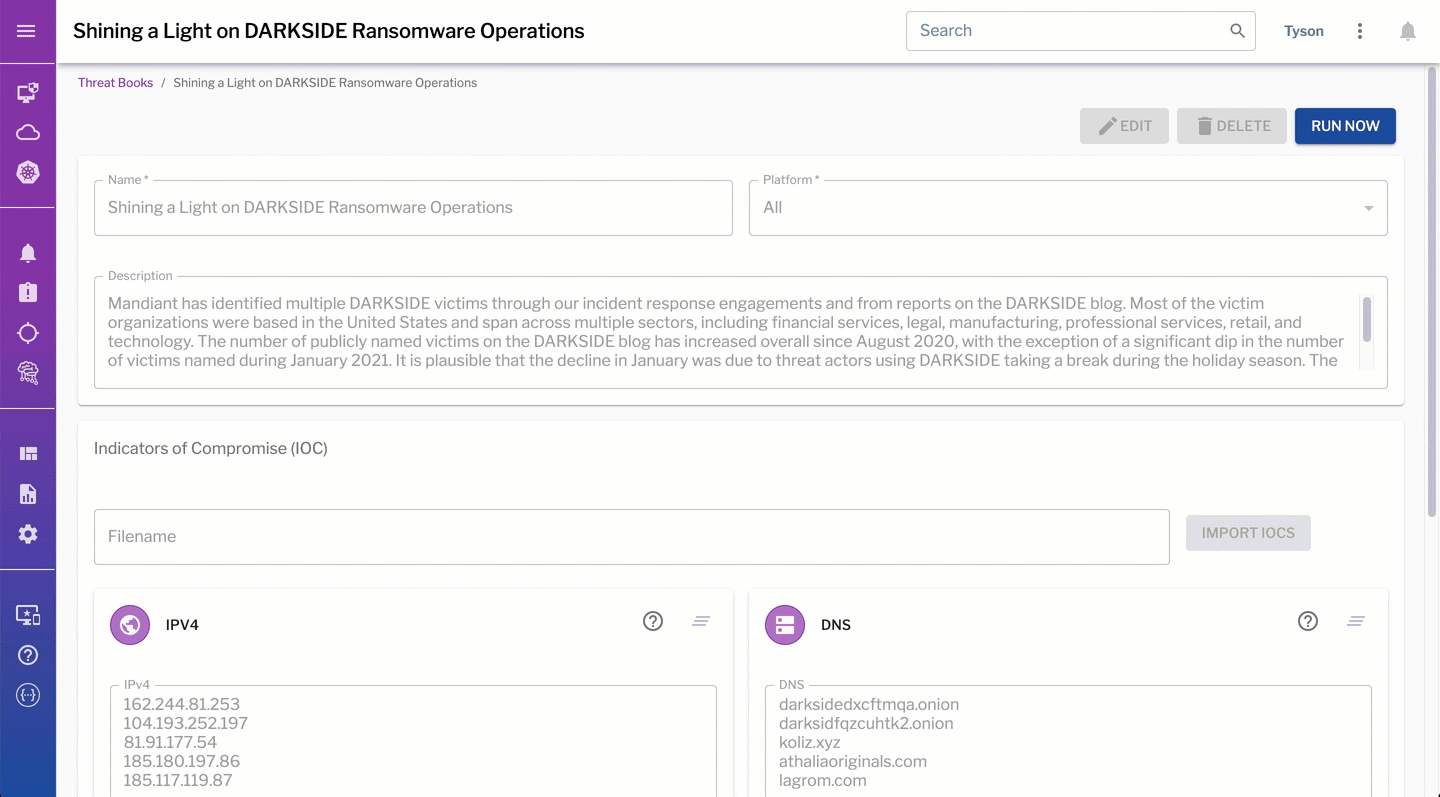Click the IMPORT IOCS button
Screen dimensions: 1440x797
(1248, 533)
